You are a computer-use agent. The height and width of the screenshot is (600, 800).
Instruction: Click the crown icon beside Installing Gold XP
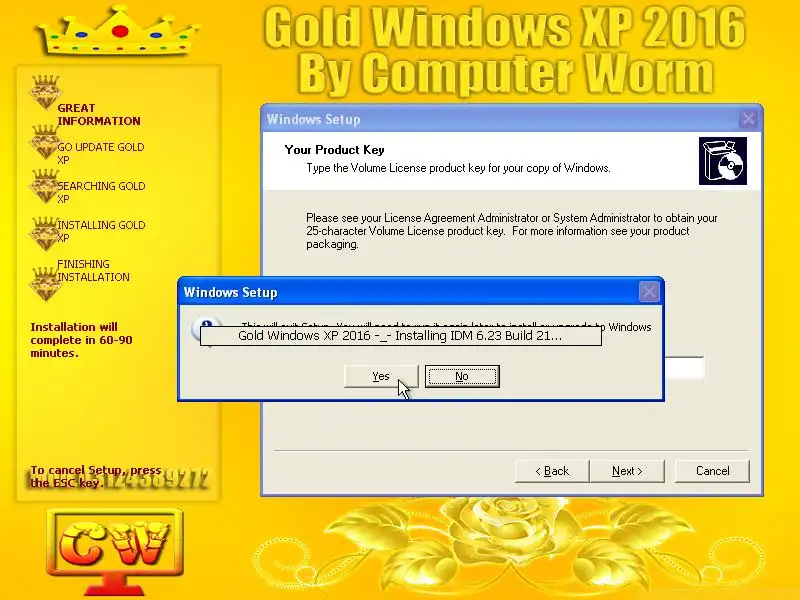[44, 233]
